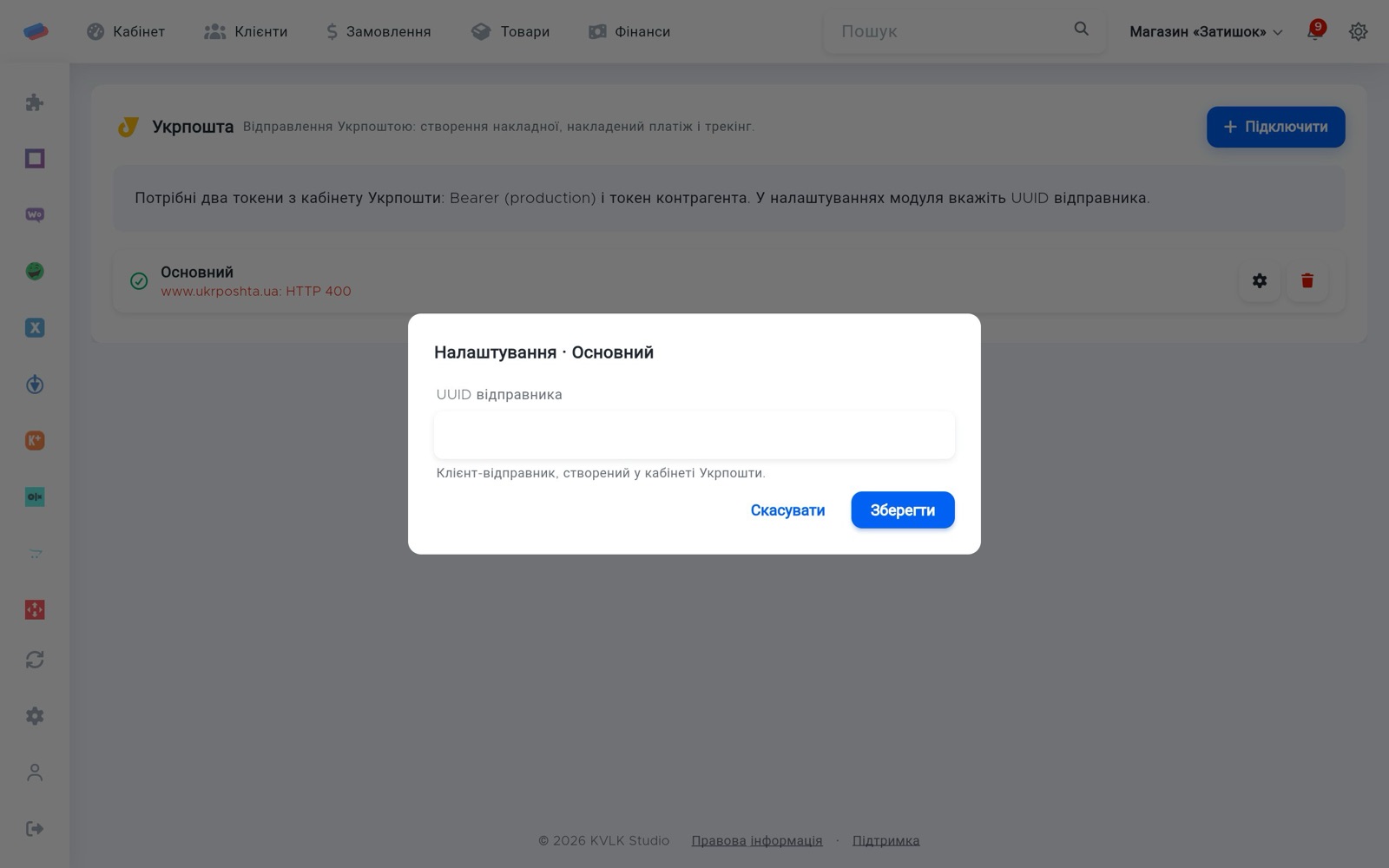1389x868 pixels.
Task: Click the green check status icon of Основний
Action: click(139, 281)
